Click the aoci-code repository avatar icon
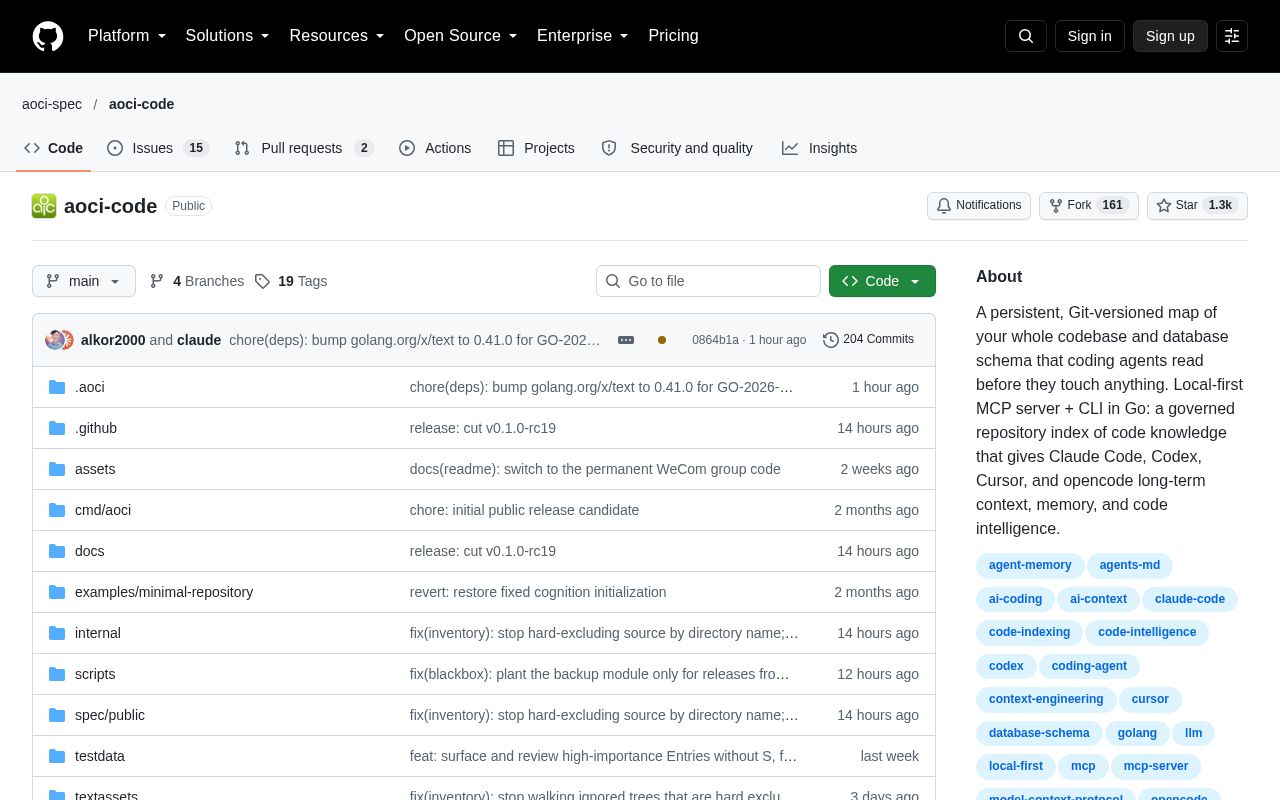The image size is (1280, 800). pyautogui.click(x=44, y=206)
